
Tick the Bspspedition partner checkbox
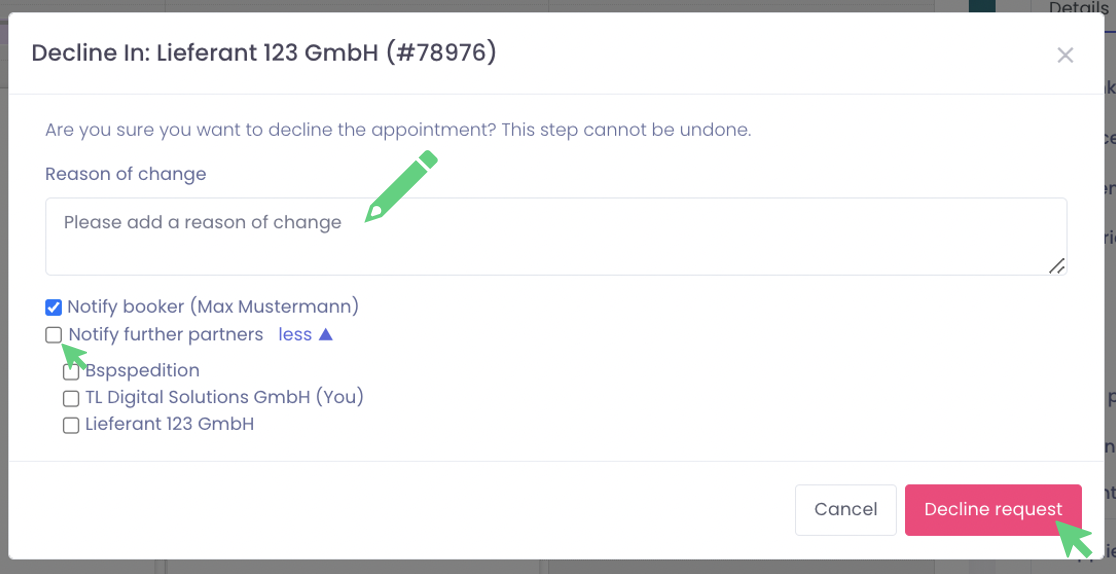pyautogui.click(x=71, y=372)
